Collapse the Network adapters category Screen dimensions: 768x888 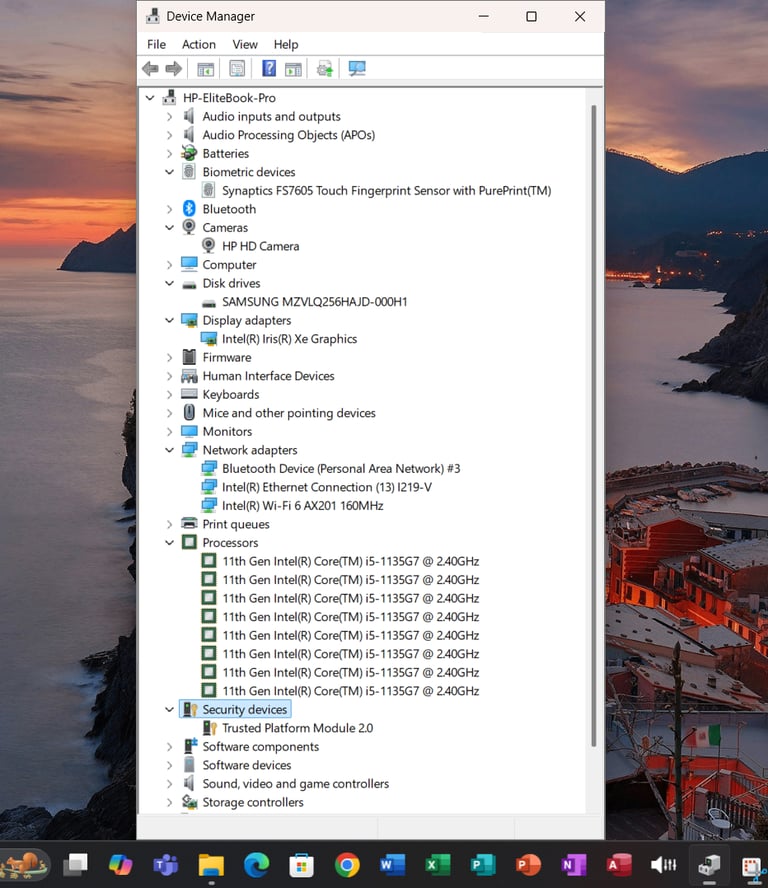(x=169, y=451)
